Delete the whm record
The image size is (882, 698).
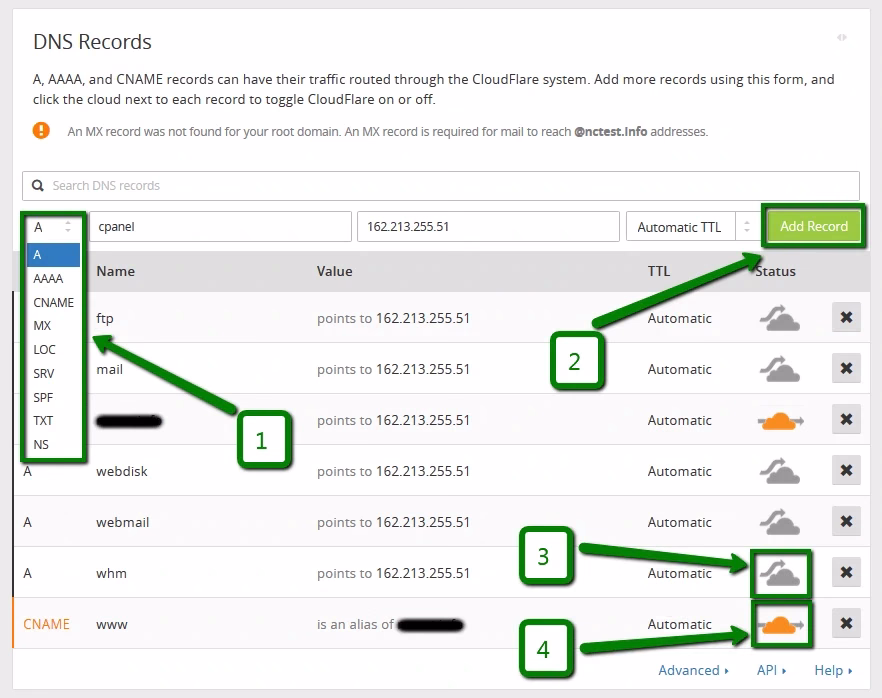(x=846, y=573)
